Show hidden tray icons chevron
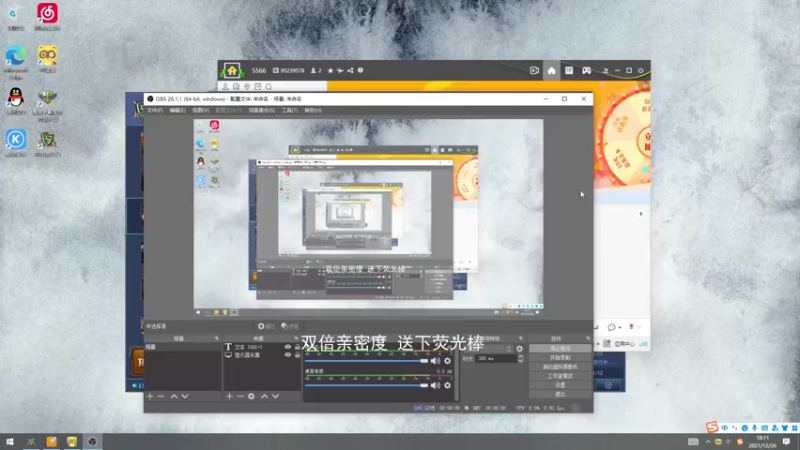Screen dimensions: 800x450 pos(708,442)
